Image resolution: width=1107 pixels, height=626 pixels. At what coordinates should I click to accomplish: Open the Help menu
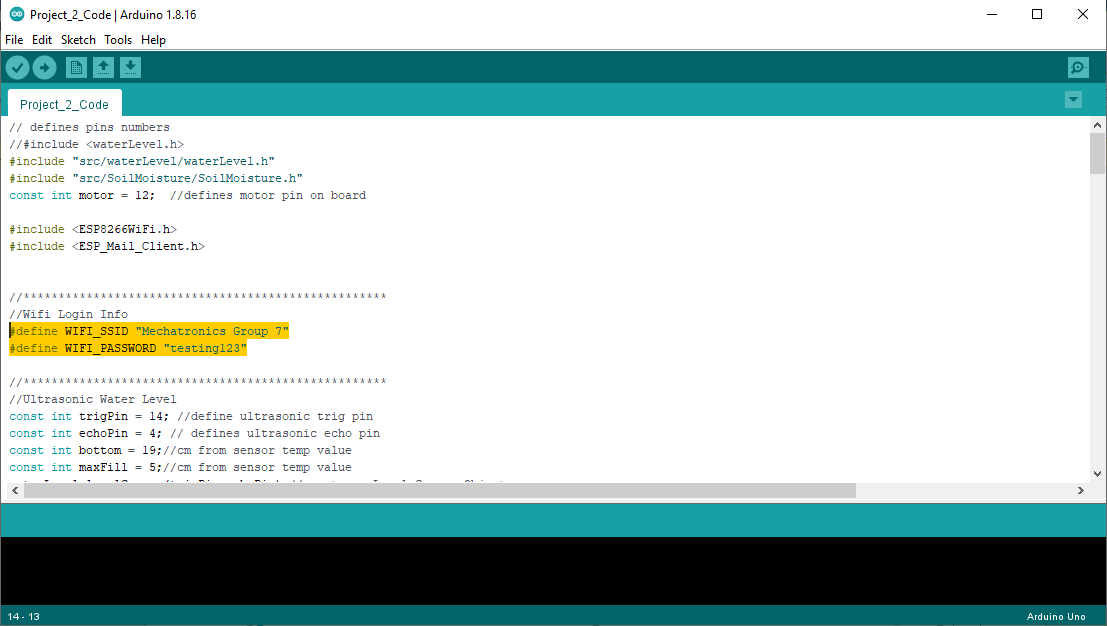coord(153,40)
